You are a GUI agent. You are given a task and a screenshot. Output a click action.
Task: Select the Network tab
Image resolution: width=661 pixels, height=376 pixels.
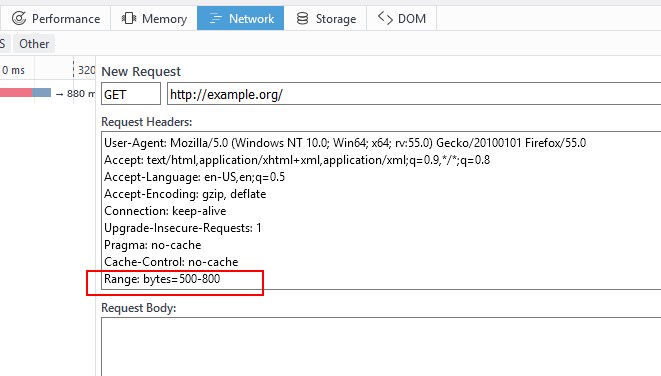241,18
